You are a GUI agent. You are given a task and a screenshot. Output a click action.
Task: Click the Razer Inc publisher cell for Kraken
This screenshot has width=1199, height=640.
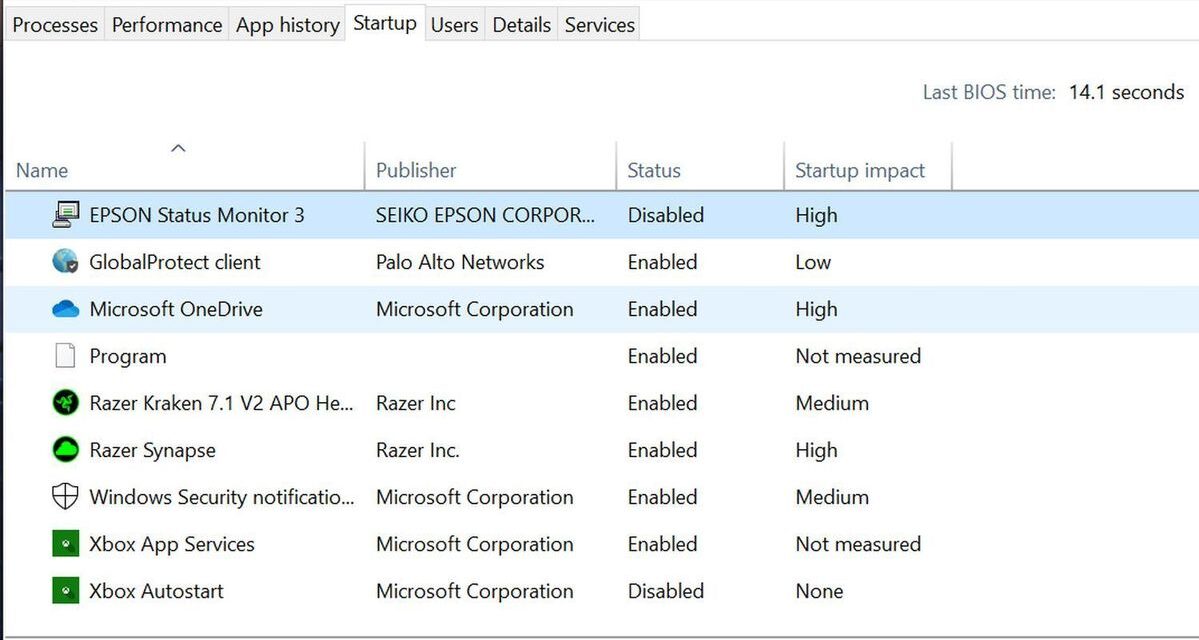tap(415, 403)
